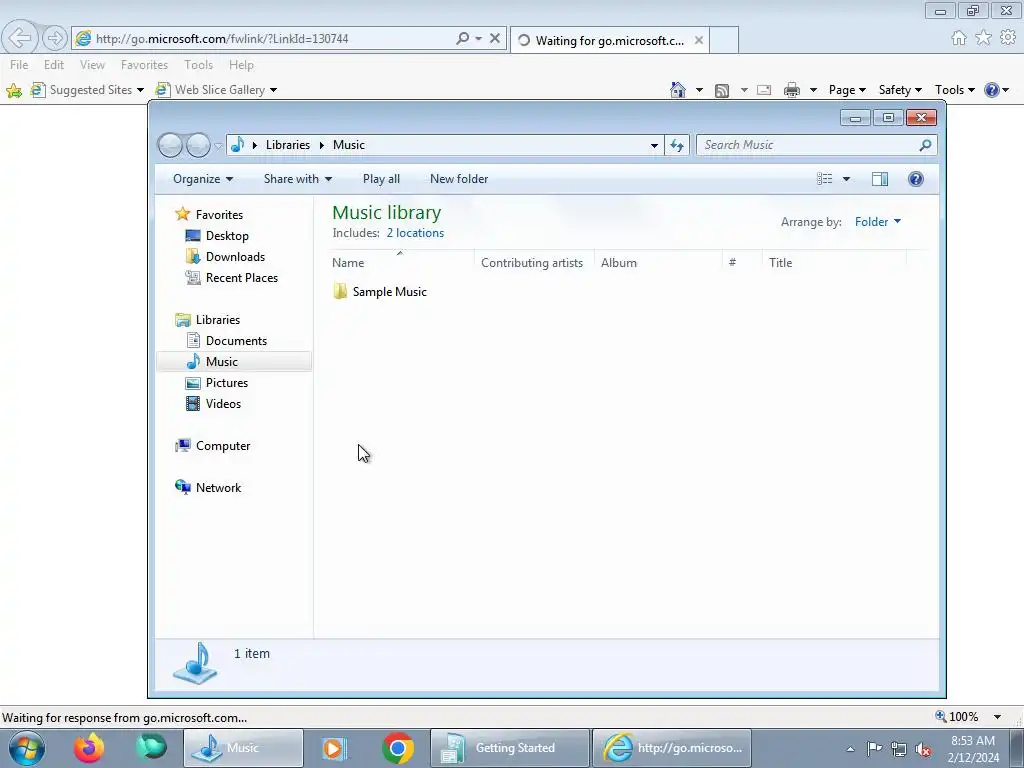Click New folder button
Screen dimensions: 1024x768
click(x=459, y=179)
